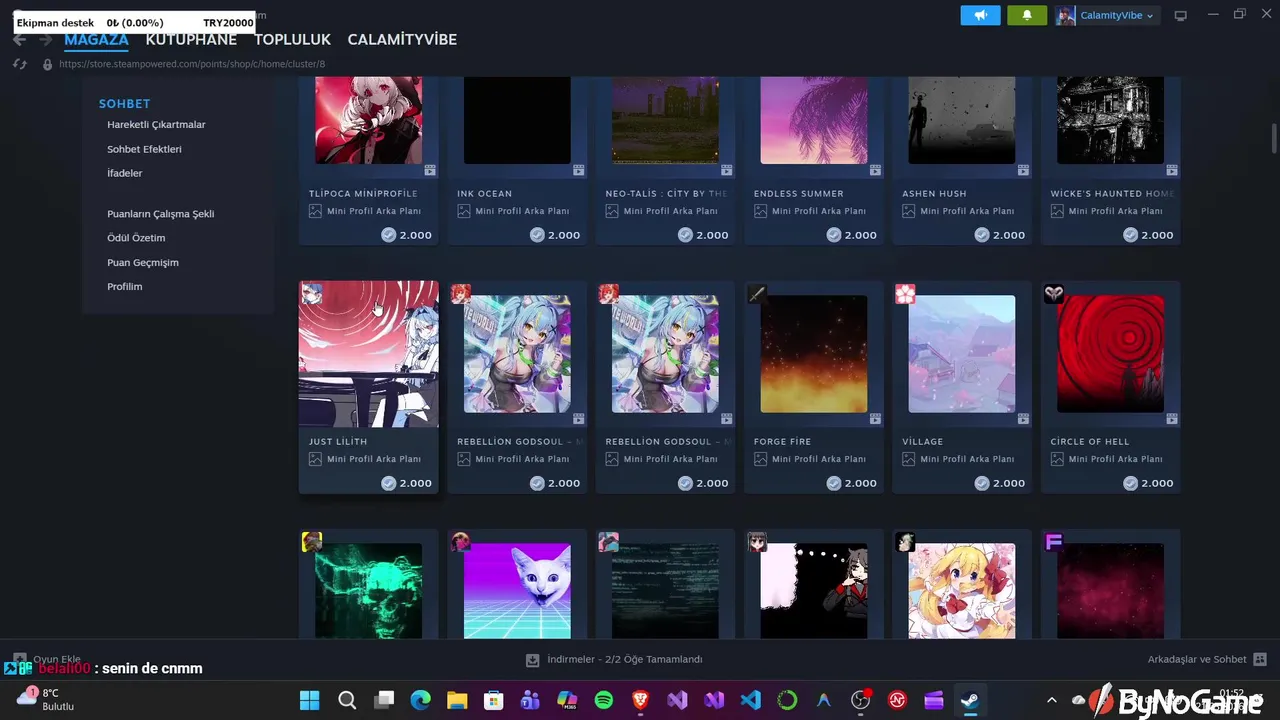Select Hareketli Çıkartmalar in the sidebar
The width and height of the screenshot is (1280, 720).
tap(156, 125)
